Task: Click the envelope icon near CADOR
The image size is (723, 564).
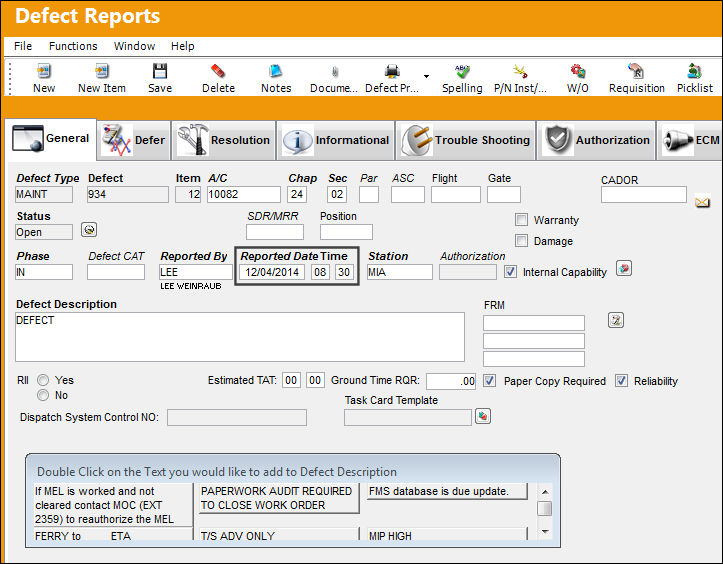Action: [702, 202]
